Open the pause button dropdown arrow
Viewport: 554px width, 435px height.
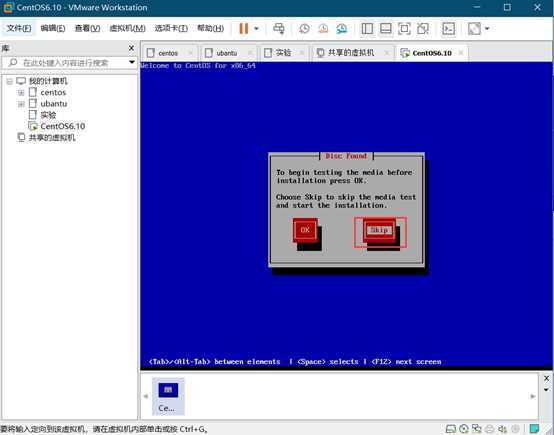tap(257, 28)
